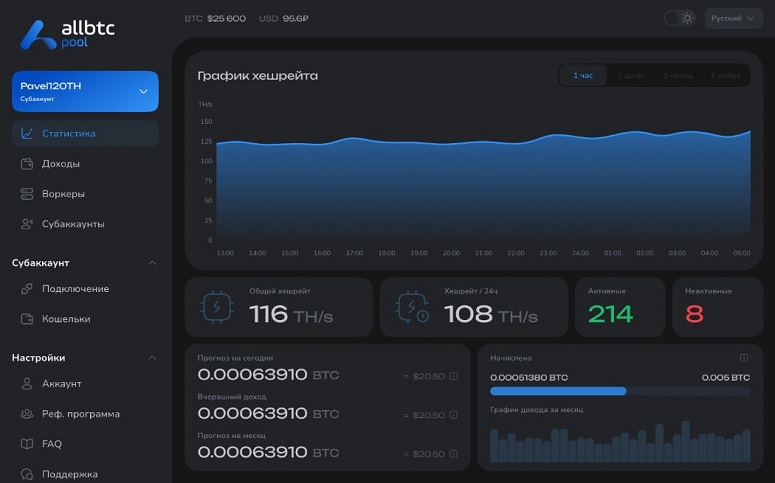The width and height of the screenshot is (775, 483).
Task: Click the Начислено payout progress bar
Action: click(620, 391)
